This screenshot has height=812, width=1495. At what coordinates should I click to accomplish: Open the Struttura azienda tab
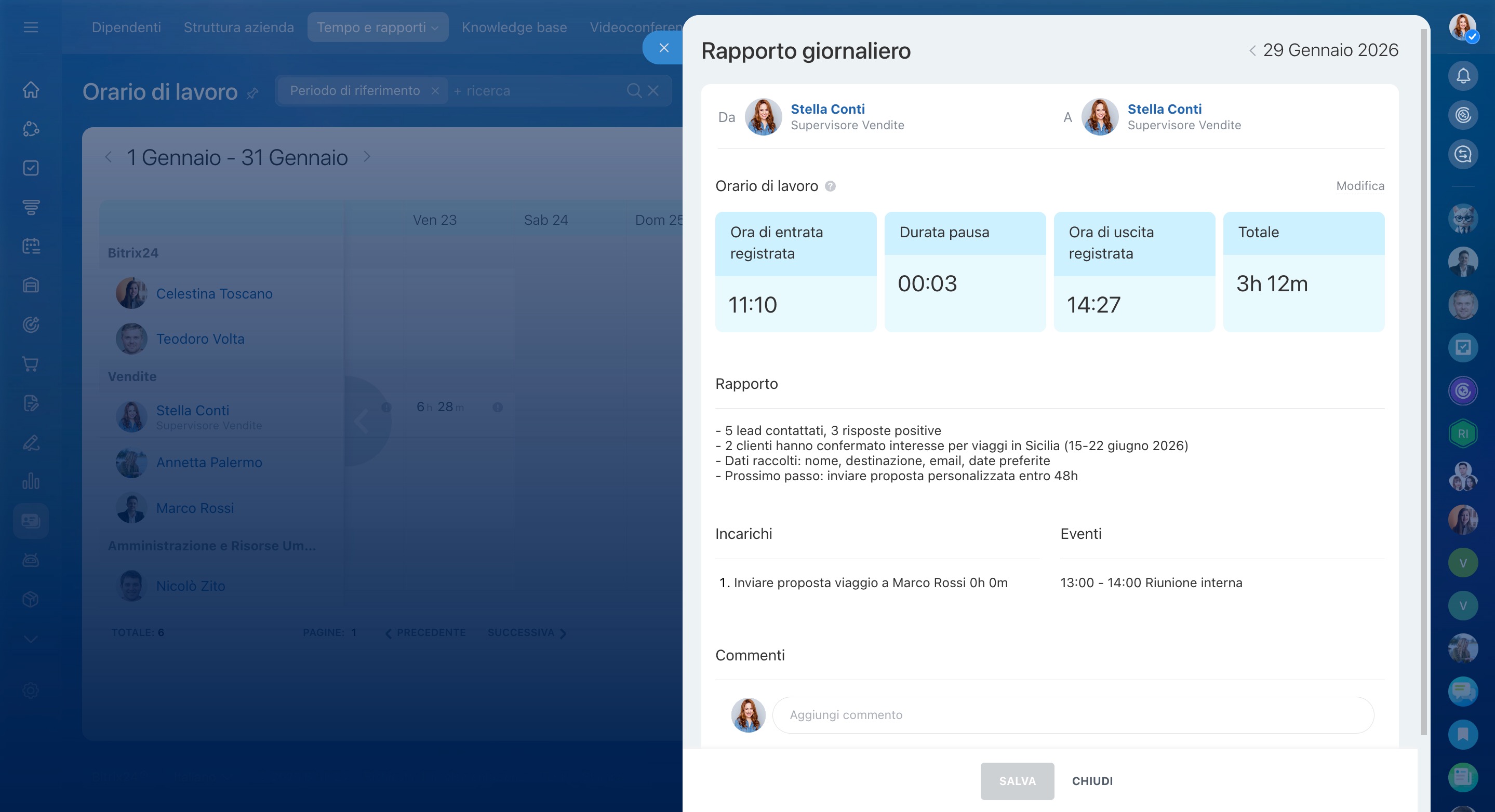click(238, 28)
